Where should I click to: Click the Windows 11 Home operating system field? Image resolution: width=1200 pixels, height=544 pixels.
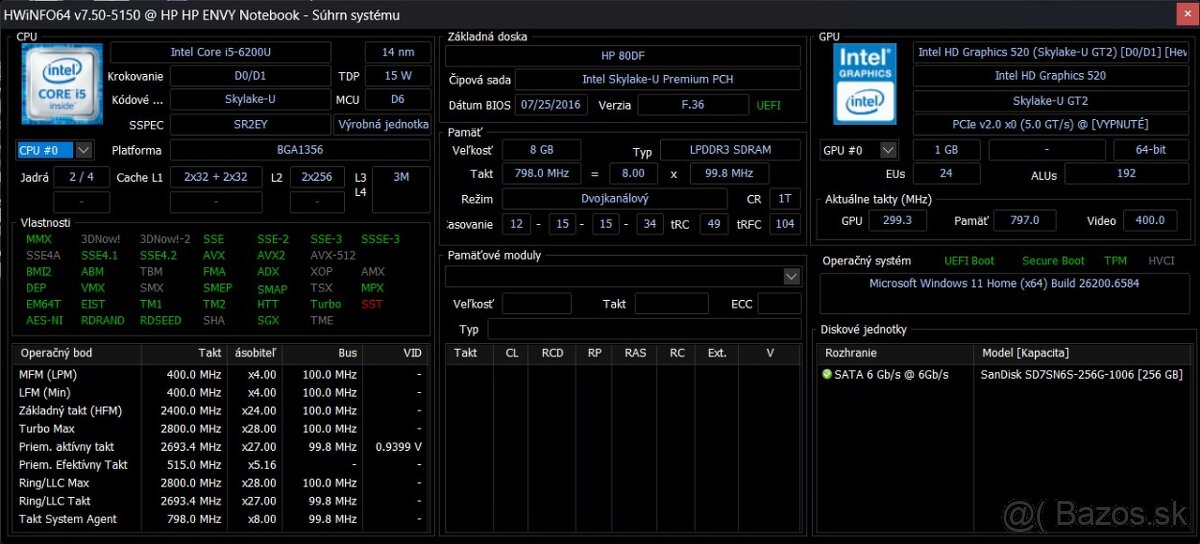pyautogui.click(x=1003, y=283)
